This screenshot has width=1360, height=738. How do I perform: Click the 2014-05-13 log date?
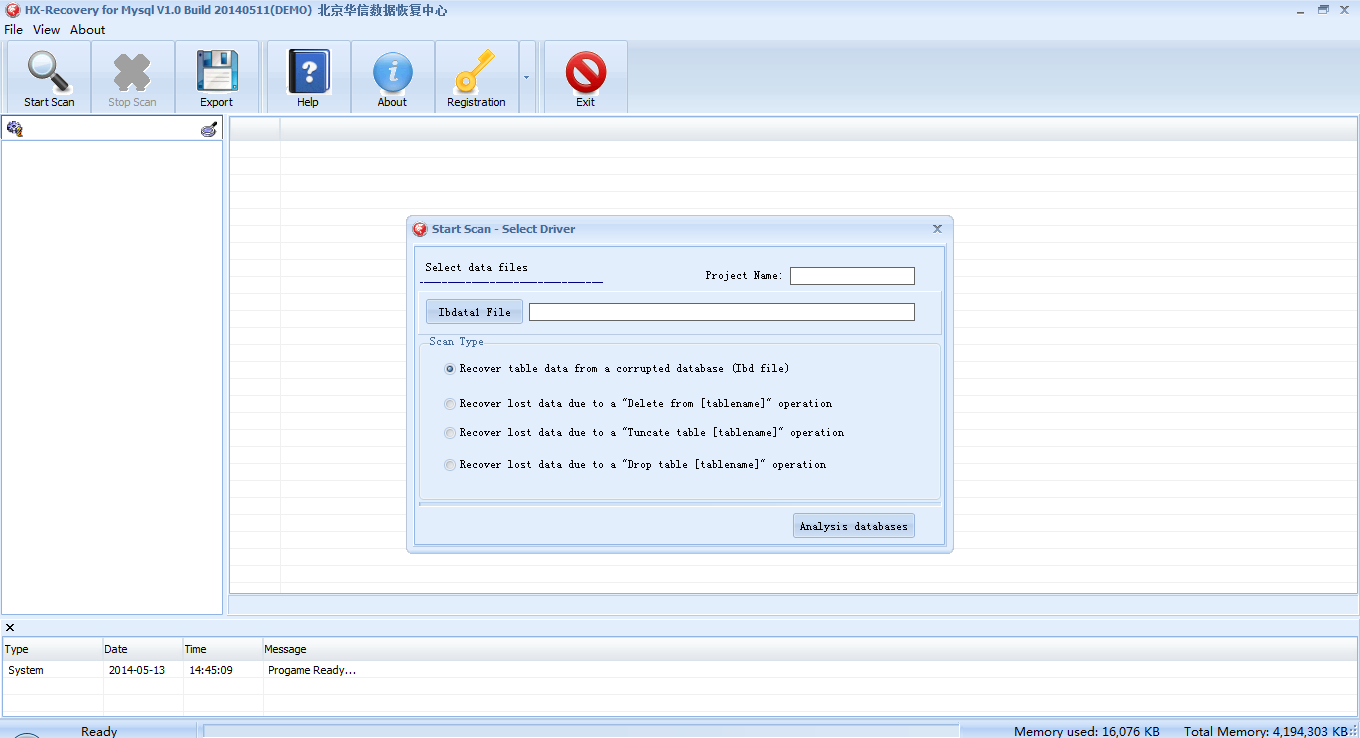[x=137, y=670]
